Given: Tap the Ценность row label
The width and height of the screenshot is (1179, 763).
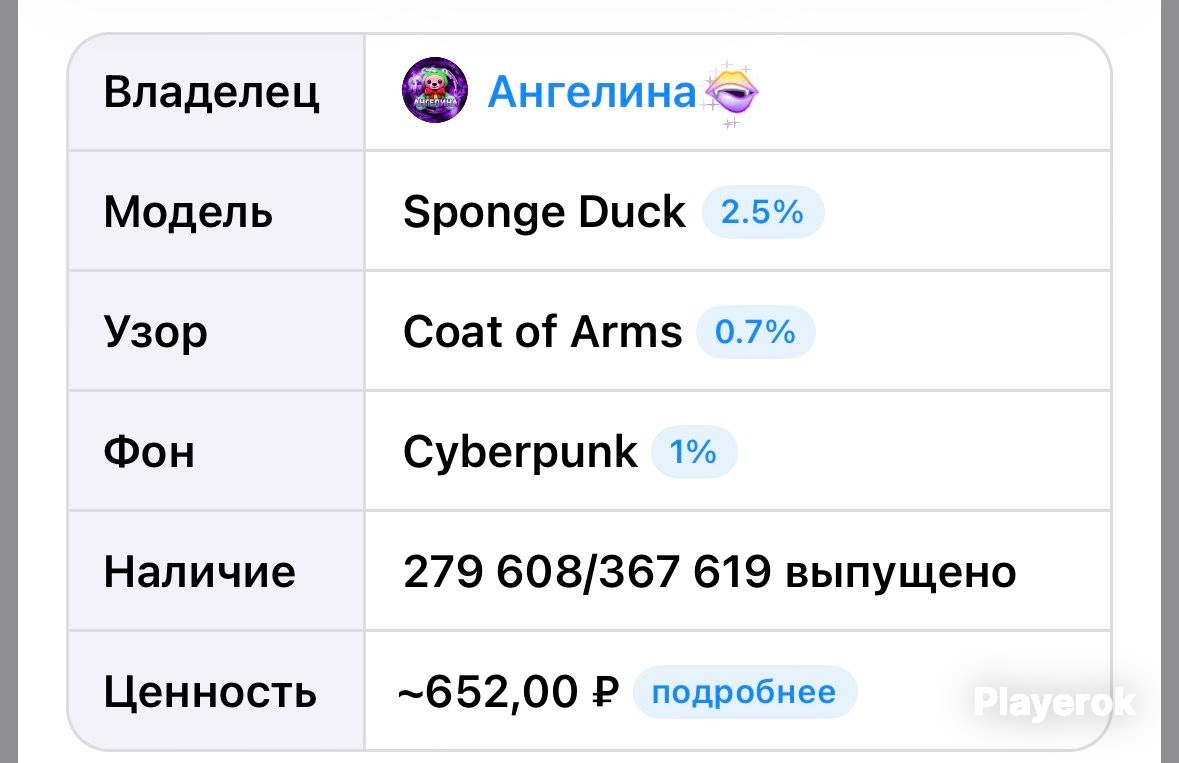Looking at the screenshot, I should click(210, 693).
